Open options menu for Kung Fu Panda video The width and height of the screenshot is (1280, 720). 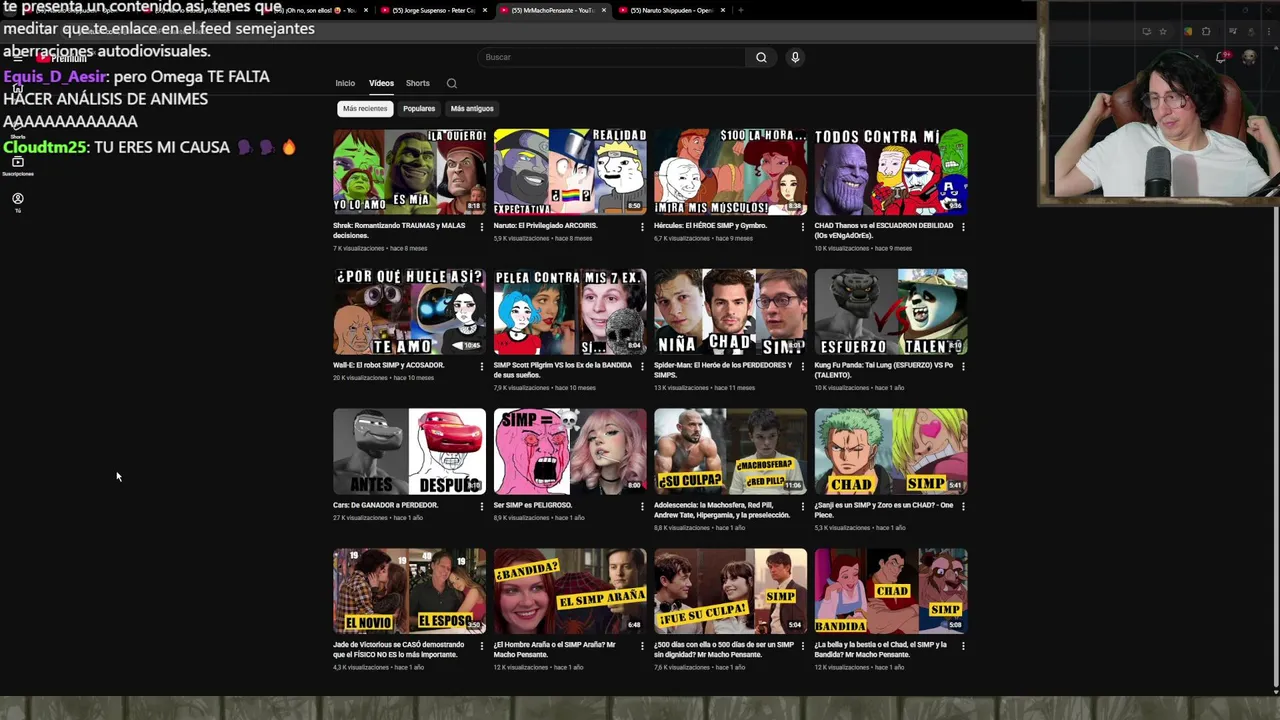click(x=963, y=366)
